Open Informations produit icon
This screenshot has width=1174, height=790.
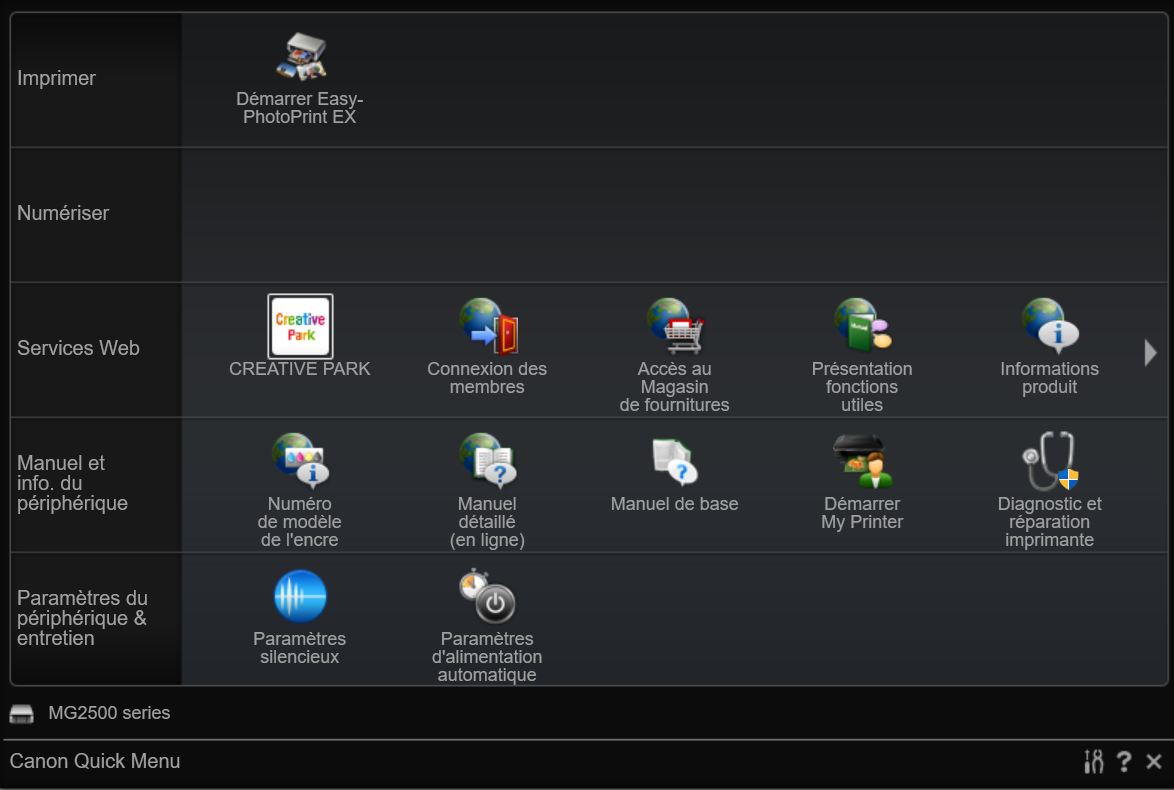pyautogui.click(x=1050, y=326)
